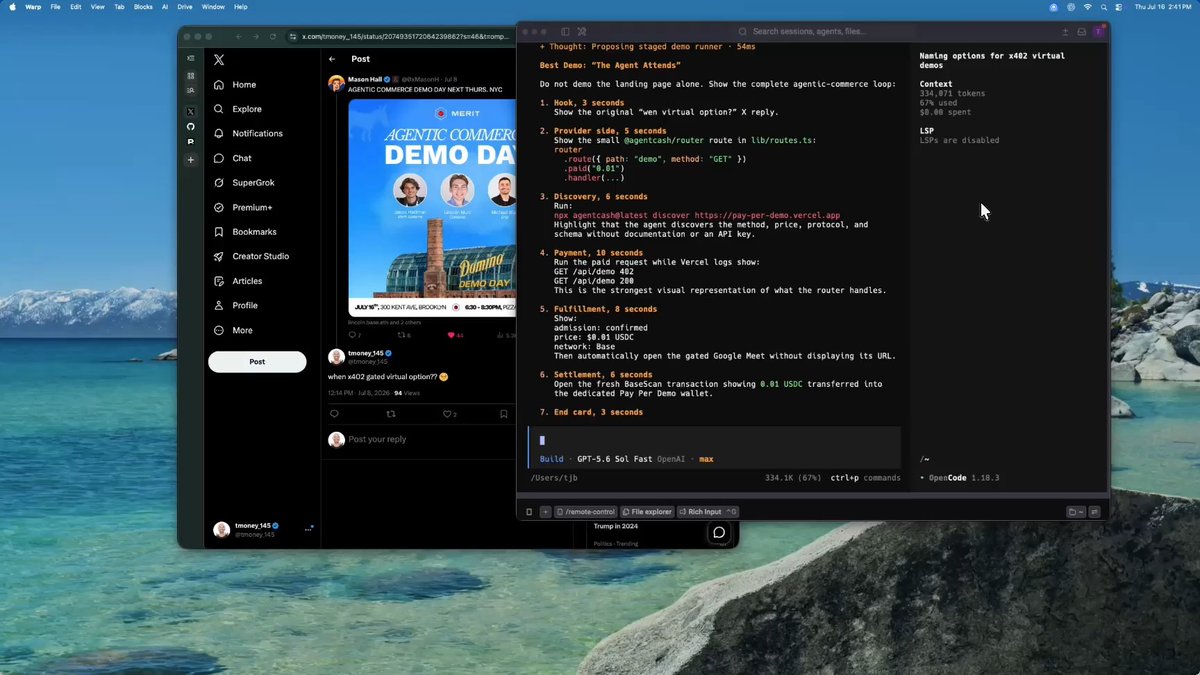Viewport: 1200px width, 675px height.
Task: Click Spotlight search icon in menu bar
Action: [x=1103, y=6]
